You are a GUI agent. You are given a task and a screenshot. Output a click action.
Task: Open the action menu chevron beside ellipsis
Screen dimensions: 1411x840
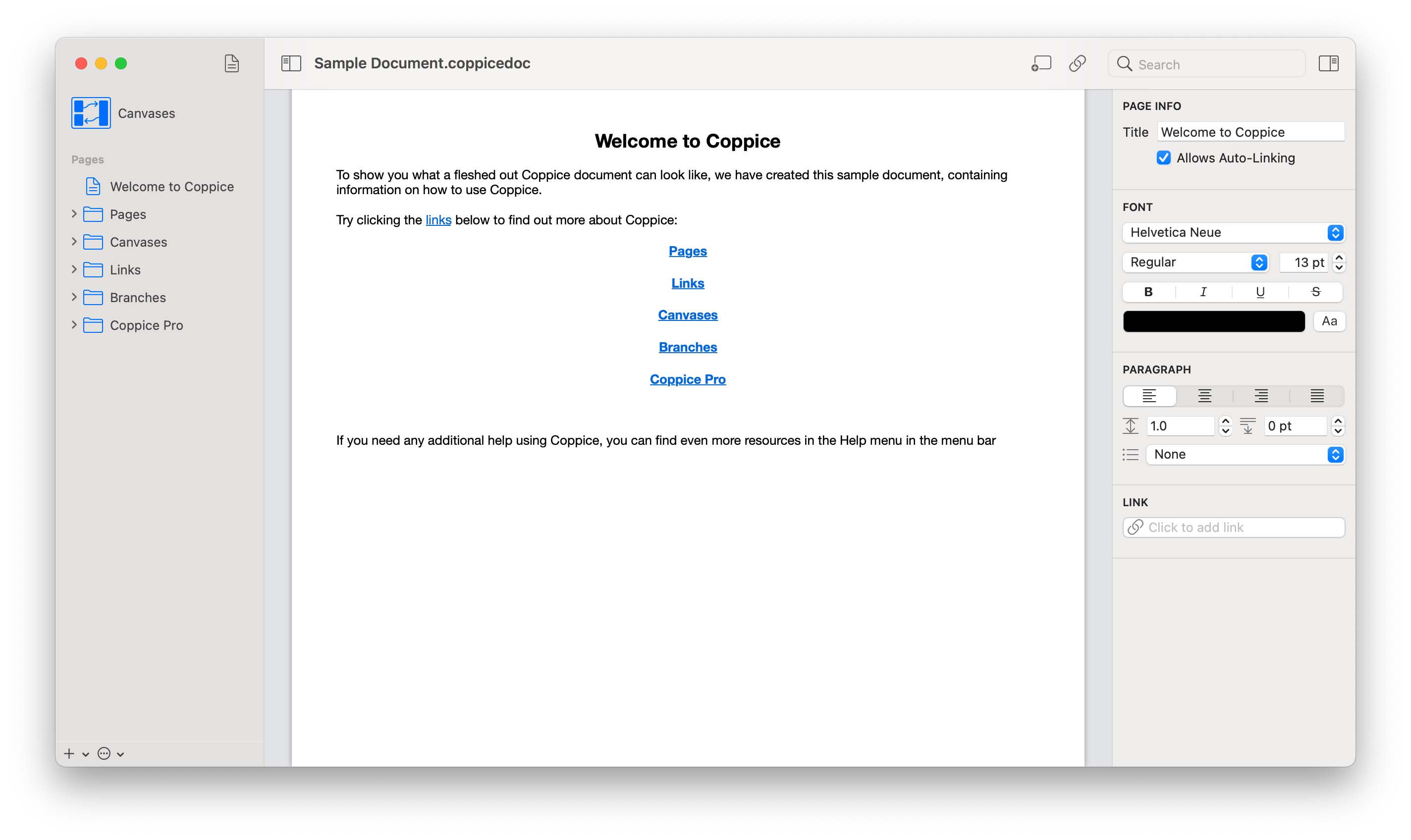pyautogui.click(x=120, y=754)
